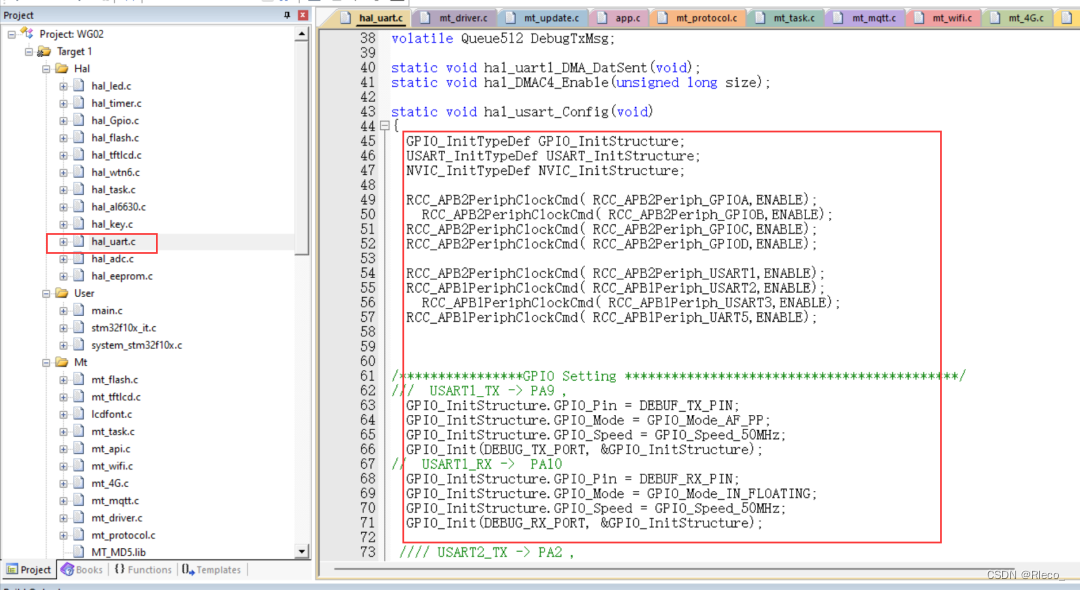The width and height of the screenshot is (1080, 590).
Task: Open the Templates panel tab
Action: coord(212,570)
